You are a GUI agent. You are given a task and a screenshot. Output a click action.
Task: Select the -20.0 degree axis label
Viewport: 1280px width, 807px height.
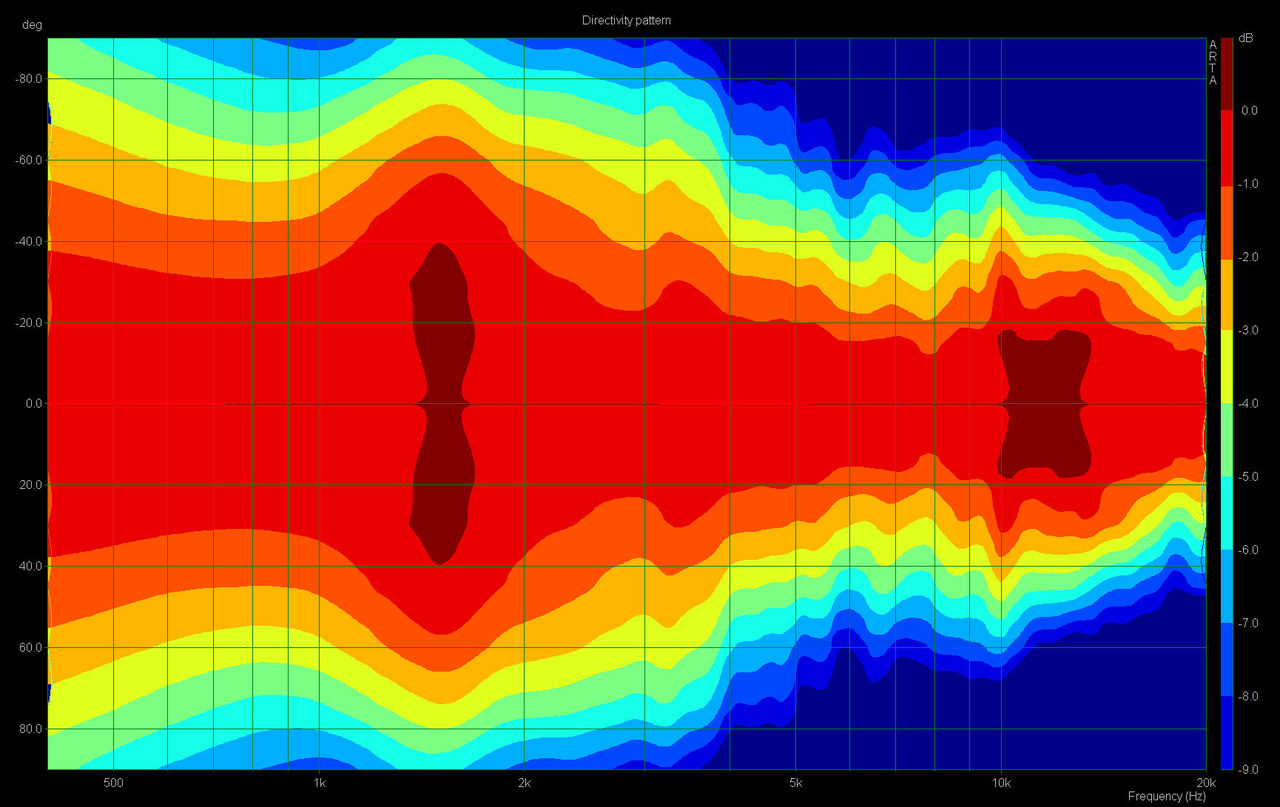coord(28,323)
